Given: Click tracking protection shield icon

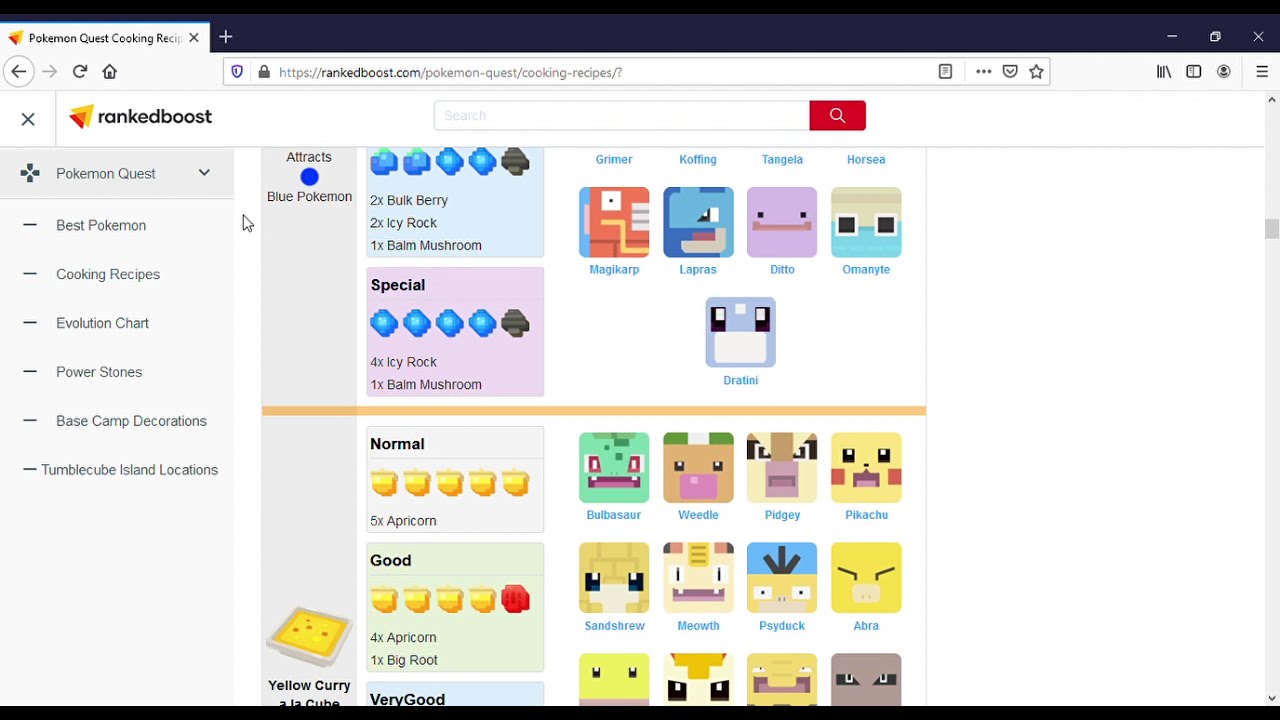Looking at the screenshot, I should click(x=237, y=72).
